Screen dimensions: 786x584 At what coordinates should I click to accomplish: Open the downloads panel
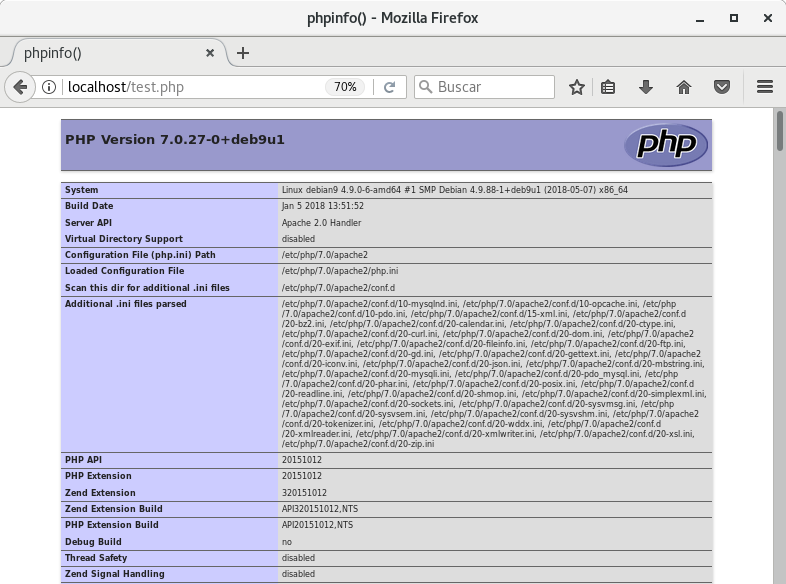646,87
